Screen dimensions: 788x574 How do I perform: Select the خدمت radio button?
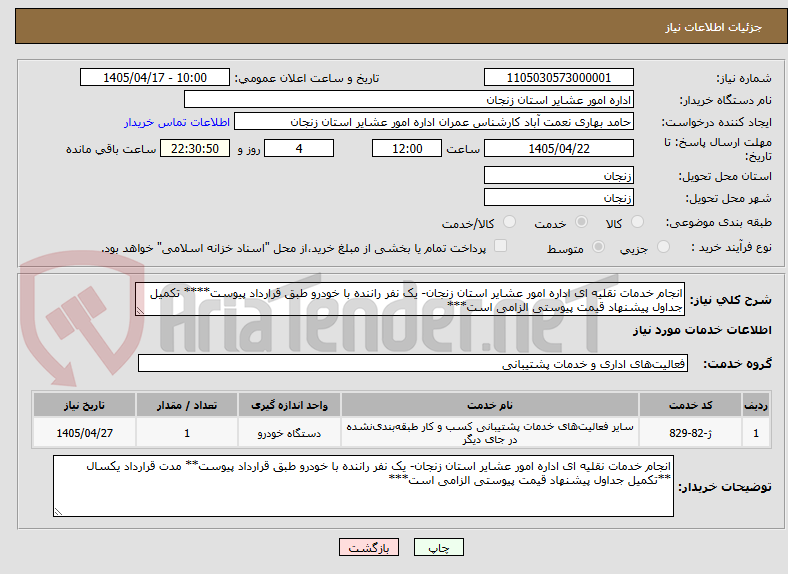[x=581, y=222]
